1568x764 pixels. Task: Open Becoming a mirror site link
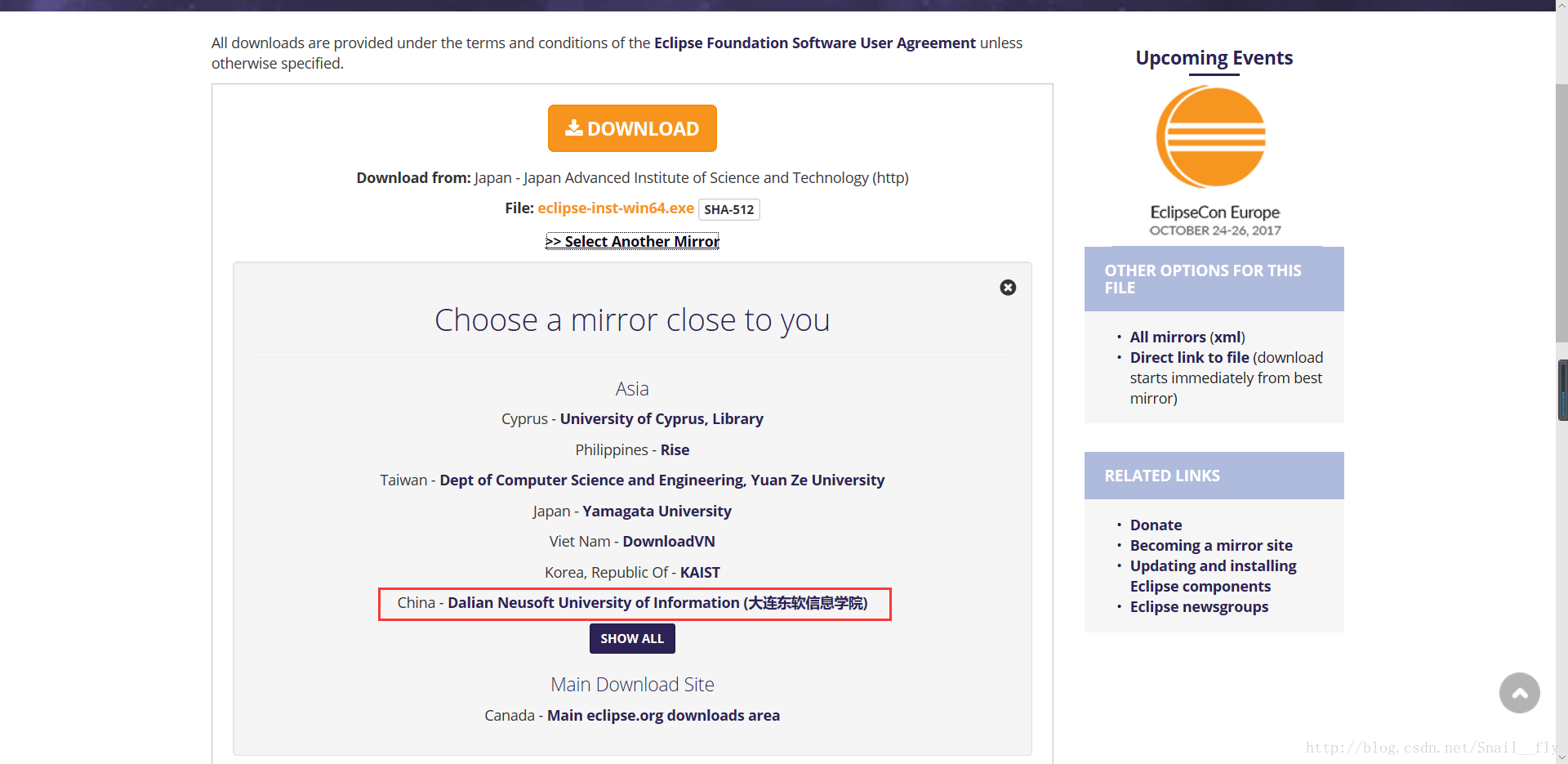(x=1211, y=546)
